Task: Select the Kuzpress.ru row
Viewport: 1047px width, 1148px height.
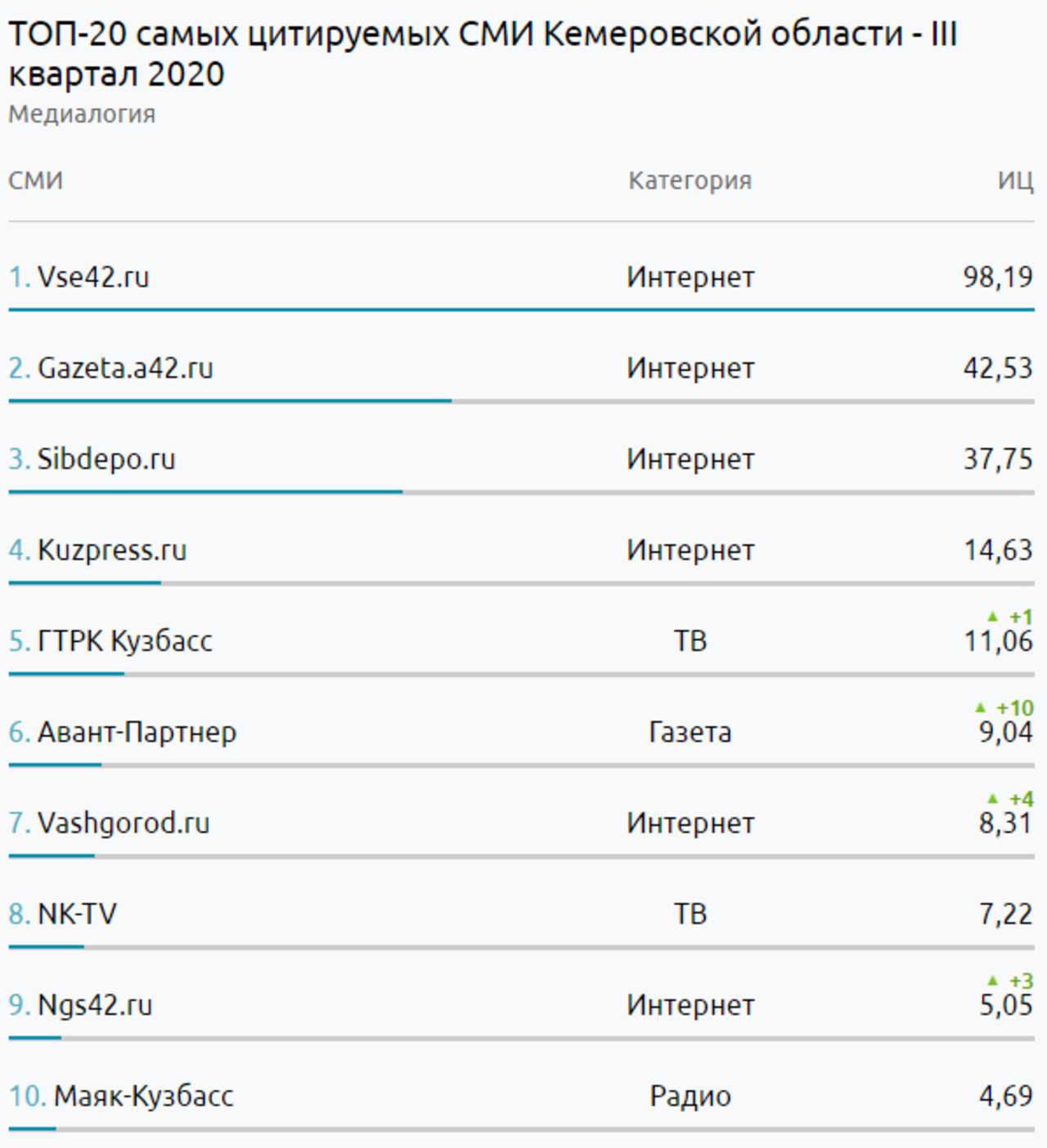Action: (521, 550)
